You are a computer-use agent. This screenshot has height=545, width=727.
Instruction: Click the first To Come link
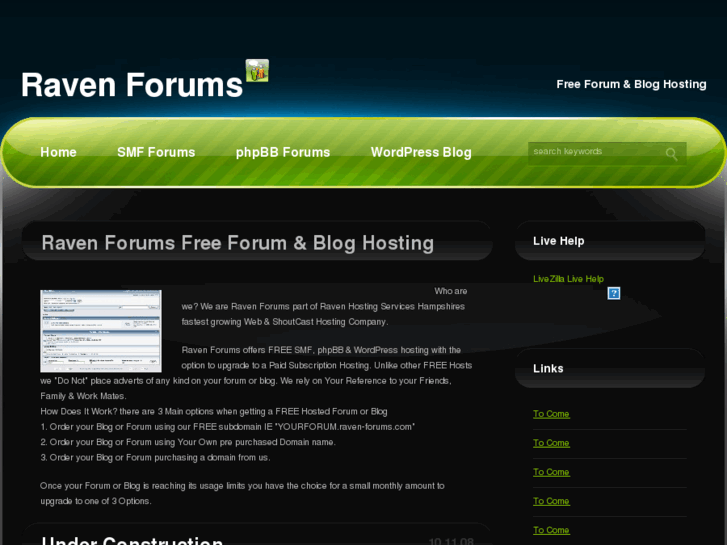(551, 414)
